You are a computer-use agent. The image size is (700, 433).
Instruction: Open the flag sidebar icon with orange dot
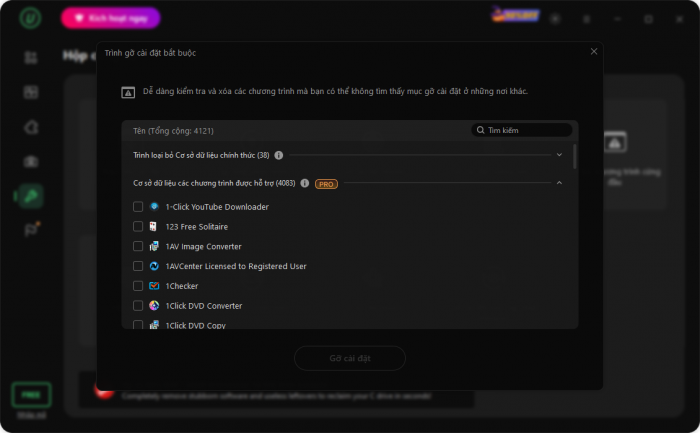[x=31, y=229]
